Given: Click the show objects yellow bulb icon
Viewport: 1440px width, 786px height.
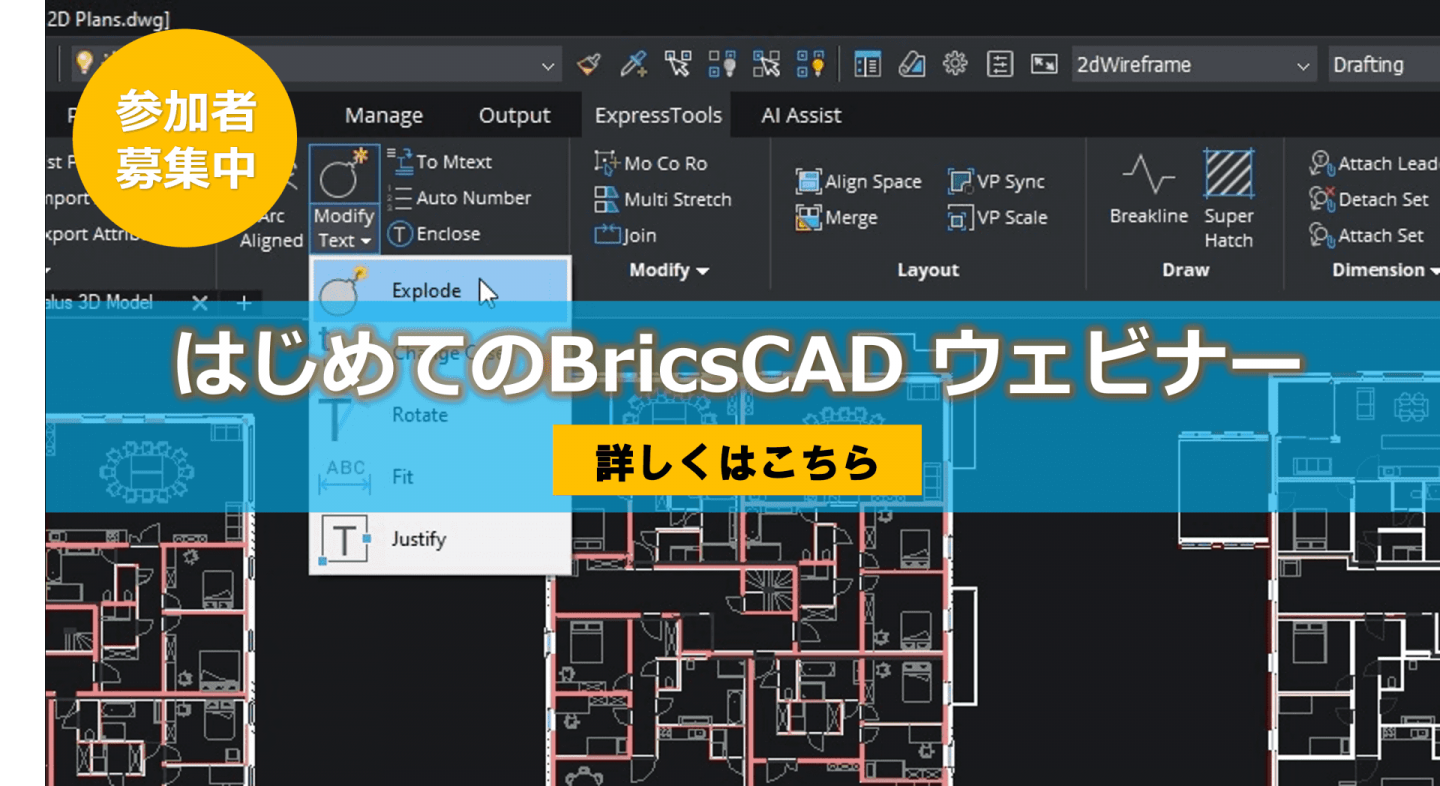Looking at the screenshot, I should 810,65.
